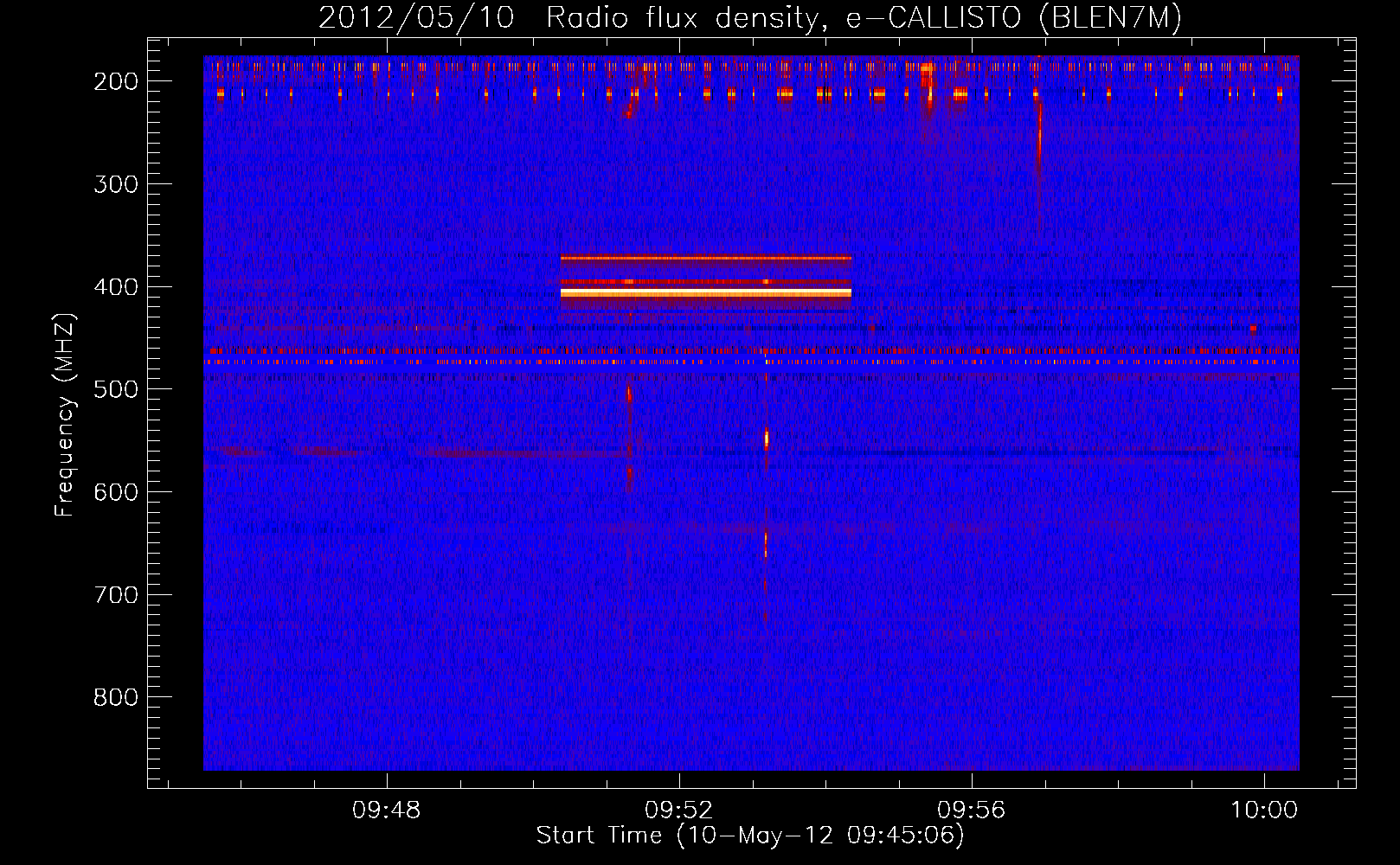Click the 09:56 time tick label
Viewport: 1400px width, 865px height.
tap(972, 811)
